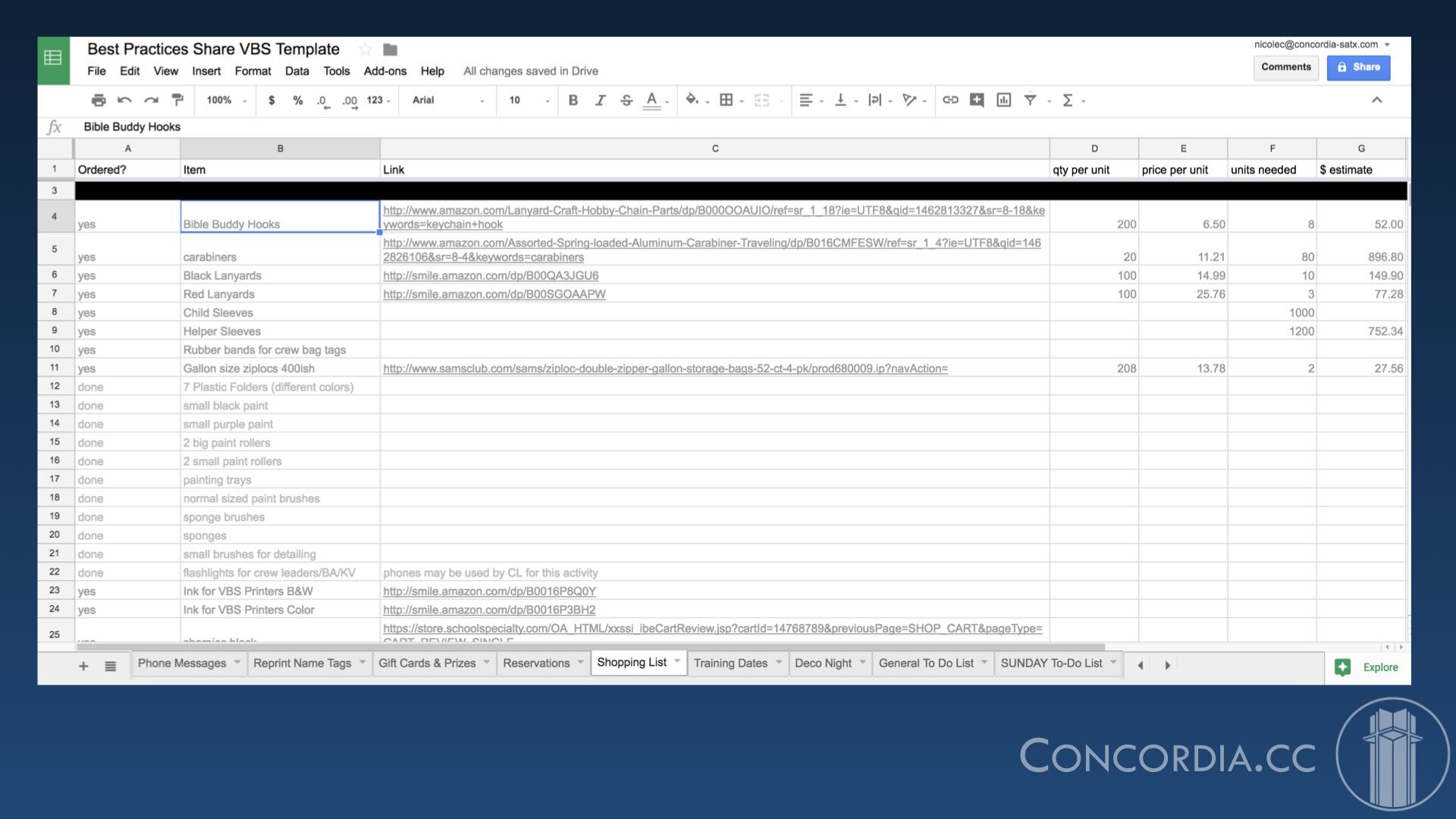
Task: Open Black Lanyards amazon link
Action: (491, 276)
